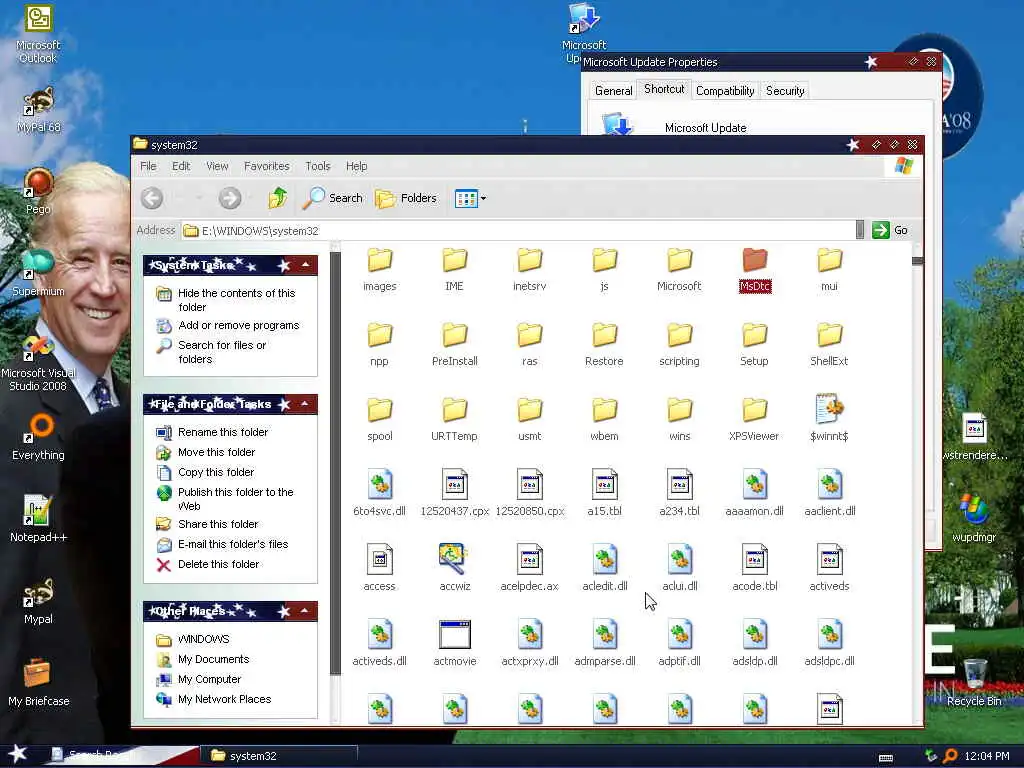The height and width of the screenshot is (768, 1024).
Task: Open the Recycle Bin desktop icon
Action: (974, 682)
